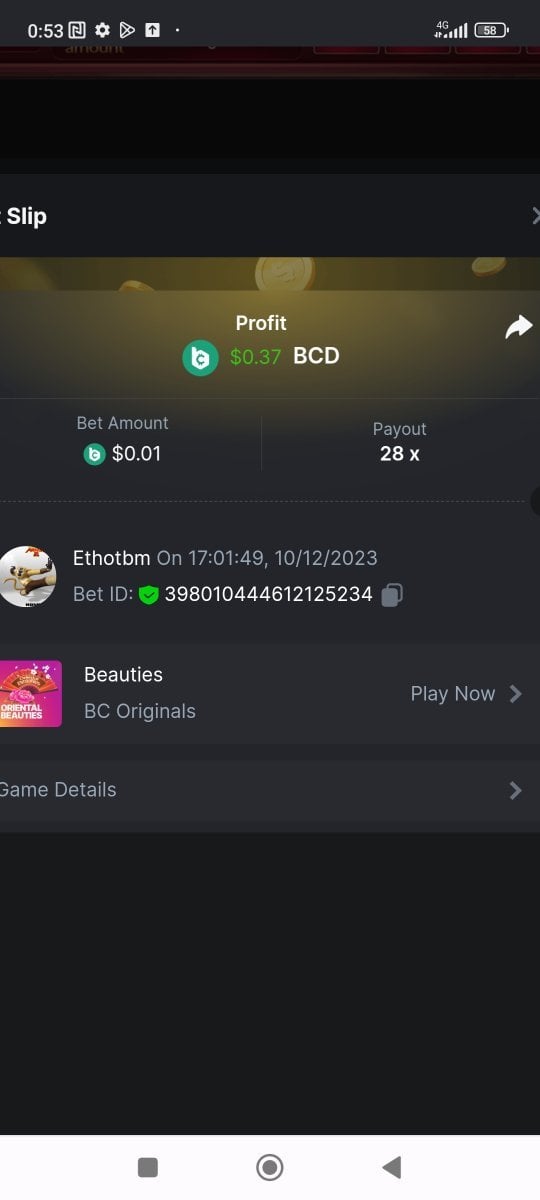Viewport: 540px width, 1200px height.
Task: Tap the Ethotbm username
Action: point(111,558)
